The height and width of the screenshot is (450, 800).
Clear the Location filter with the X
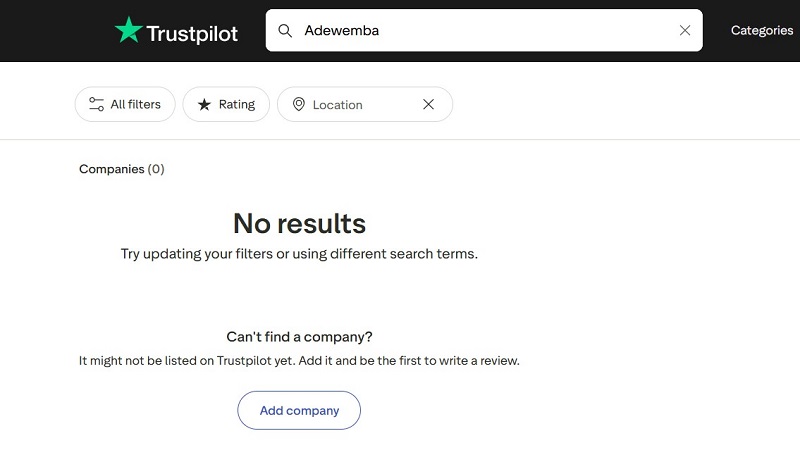pos(428,104)
